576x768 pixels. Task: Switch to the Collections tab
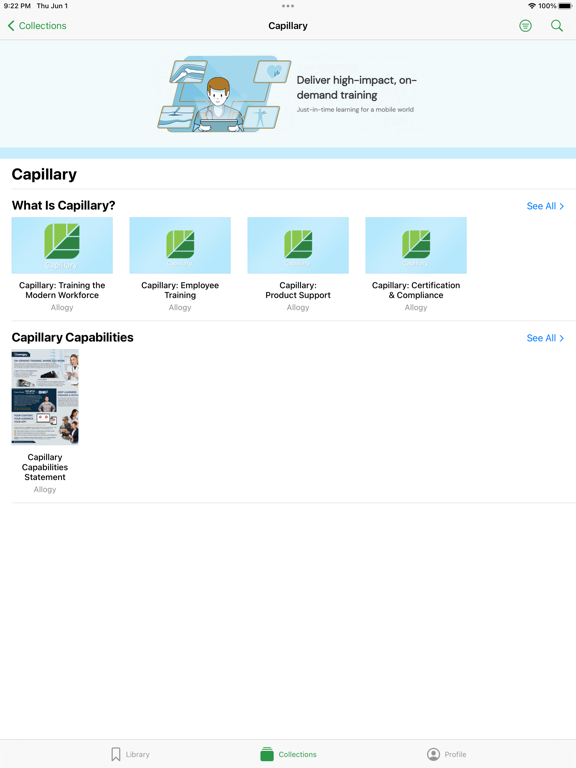click(x=288, y=754)
